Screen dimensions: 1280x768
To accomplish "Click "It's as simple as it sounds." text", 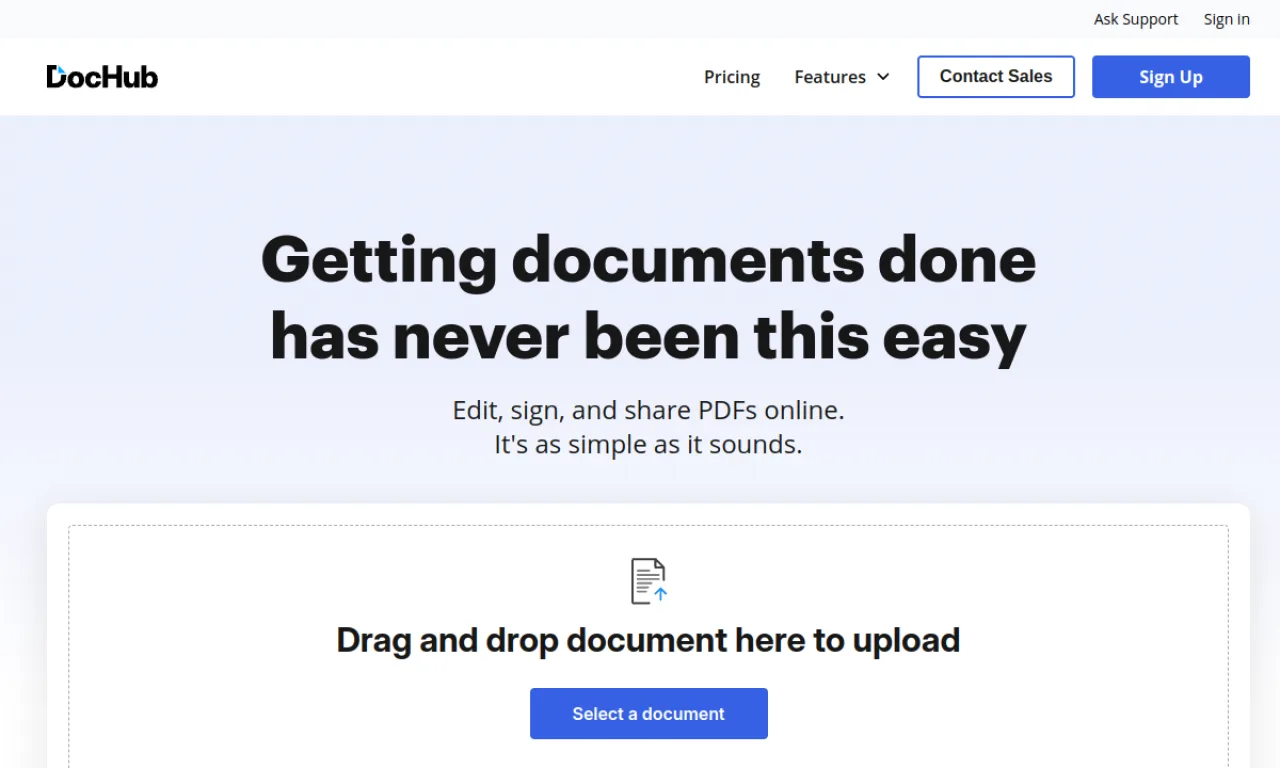I will point(648,444).
